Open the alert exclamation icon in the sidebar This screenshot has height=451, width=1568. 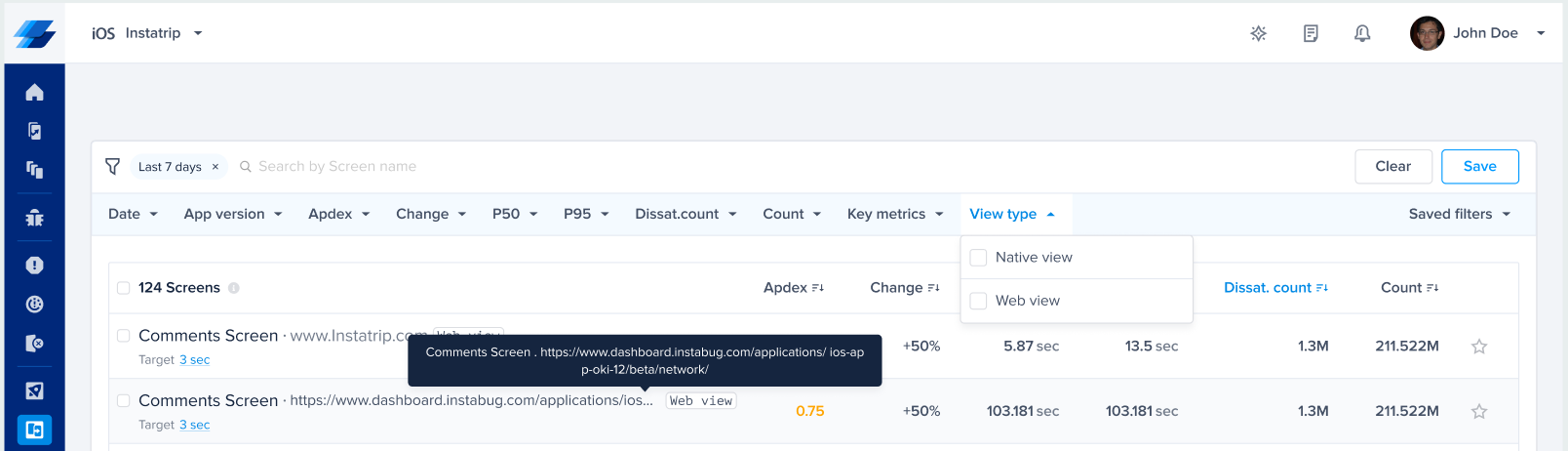[34, 266]
